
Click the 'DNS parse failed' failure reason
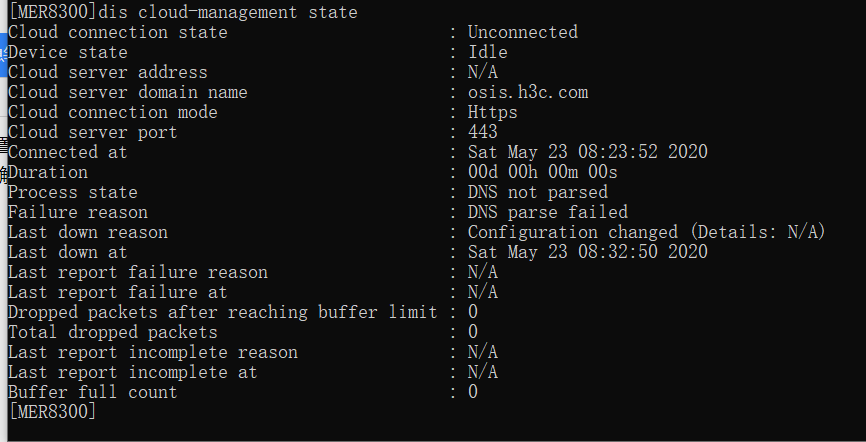547,212
